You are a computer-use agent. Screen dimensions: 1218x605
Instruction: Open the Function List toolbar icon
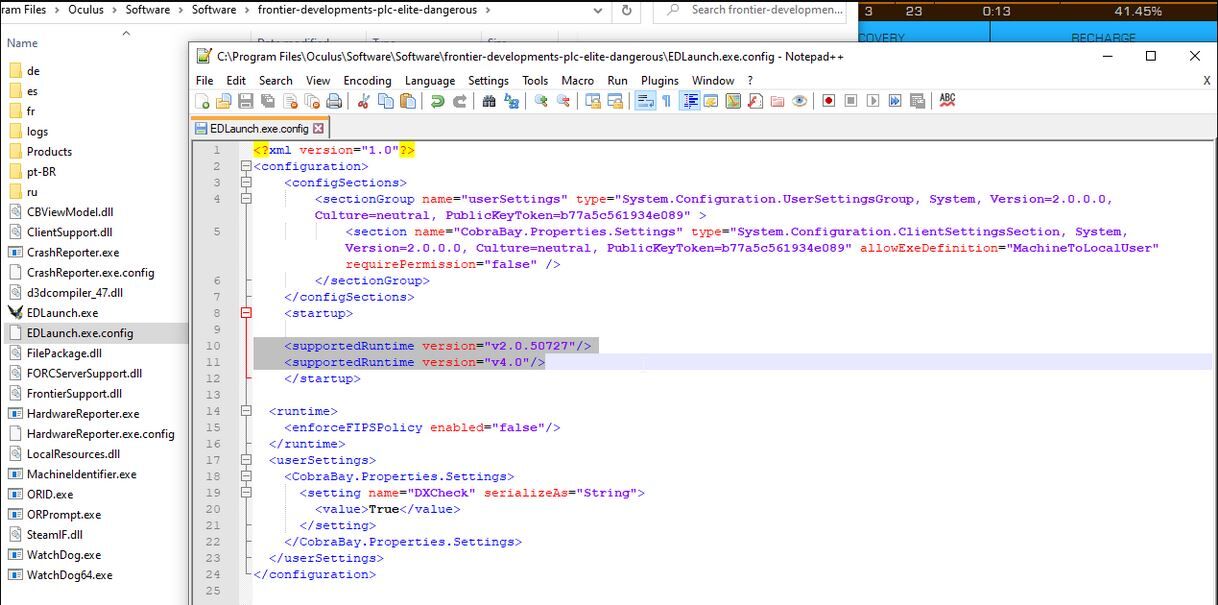pyautogui.click(x=755, y=101)
